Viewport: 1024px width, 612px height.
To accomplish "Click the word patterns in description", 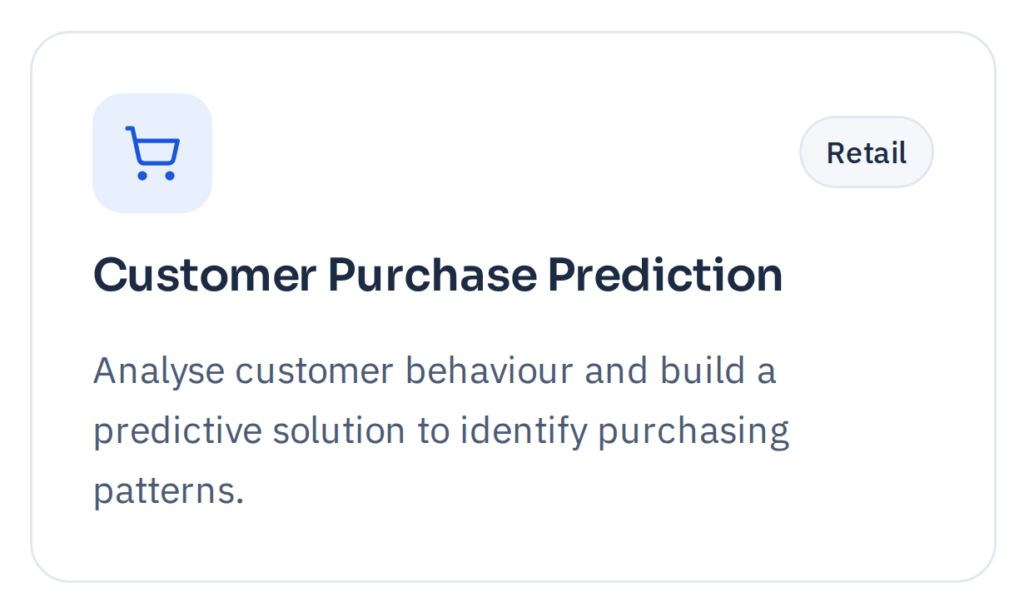I will point(168,492).
